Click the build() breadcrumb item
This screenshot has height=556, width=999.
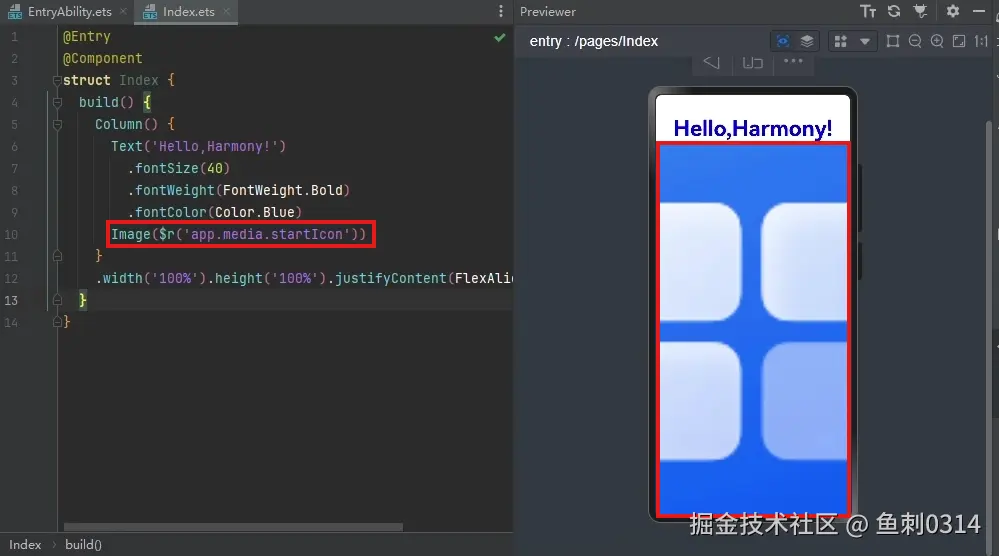point(83,545)
